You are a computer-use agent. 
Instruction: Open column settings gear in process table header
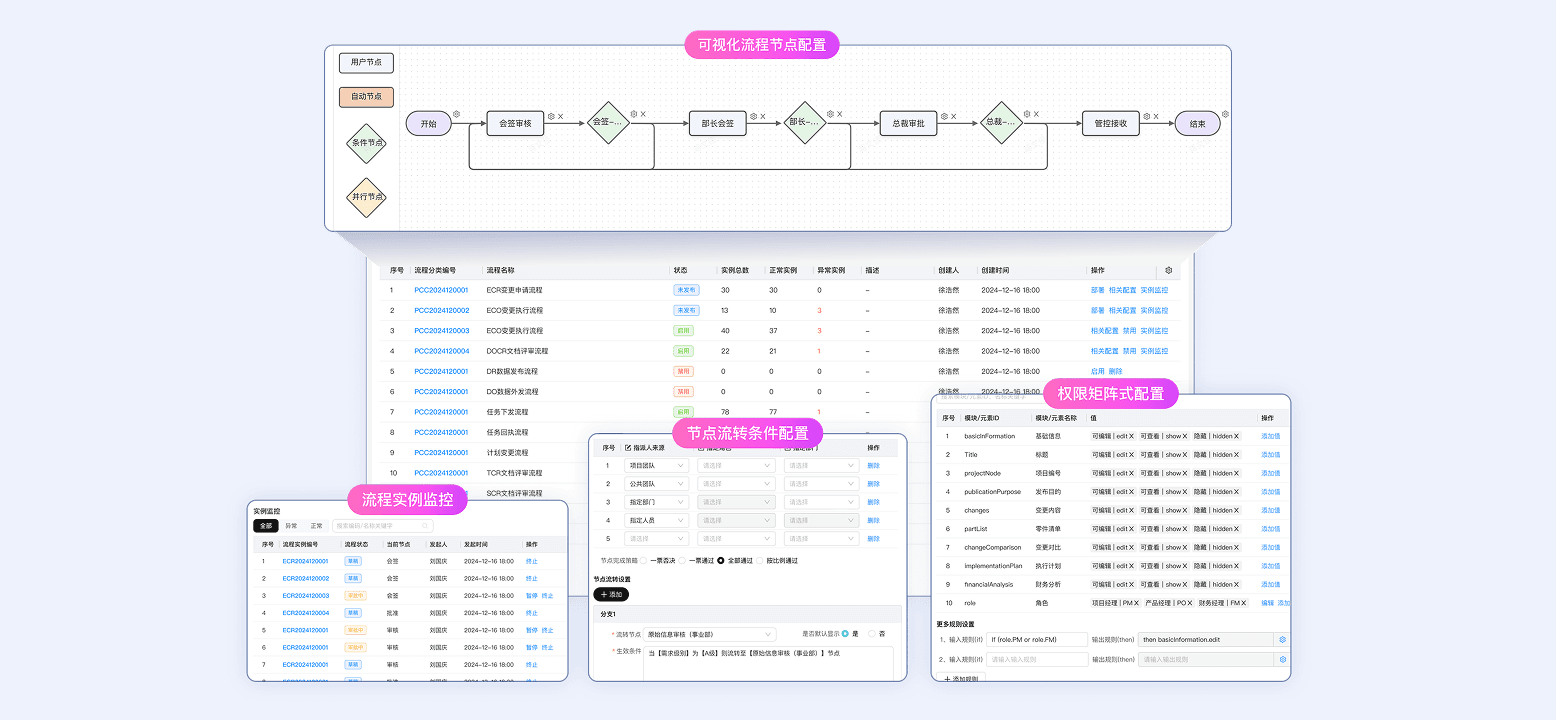1168,270
